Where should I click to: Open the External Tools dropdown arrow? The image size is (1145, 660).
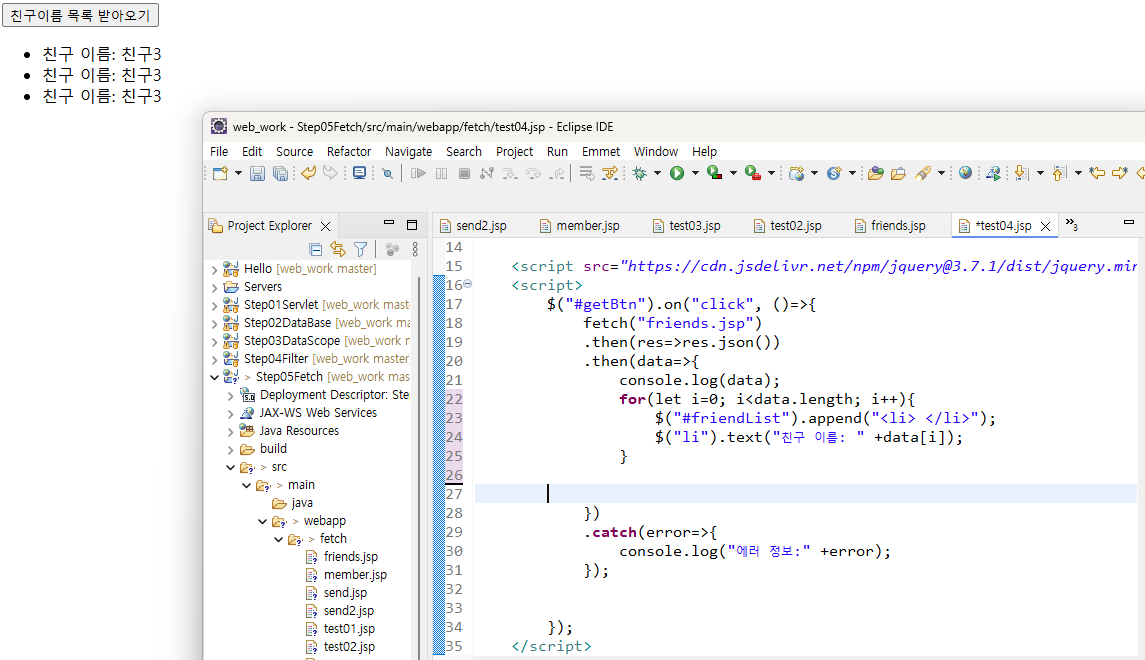[771, 173]
